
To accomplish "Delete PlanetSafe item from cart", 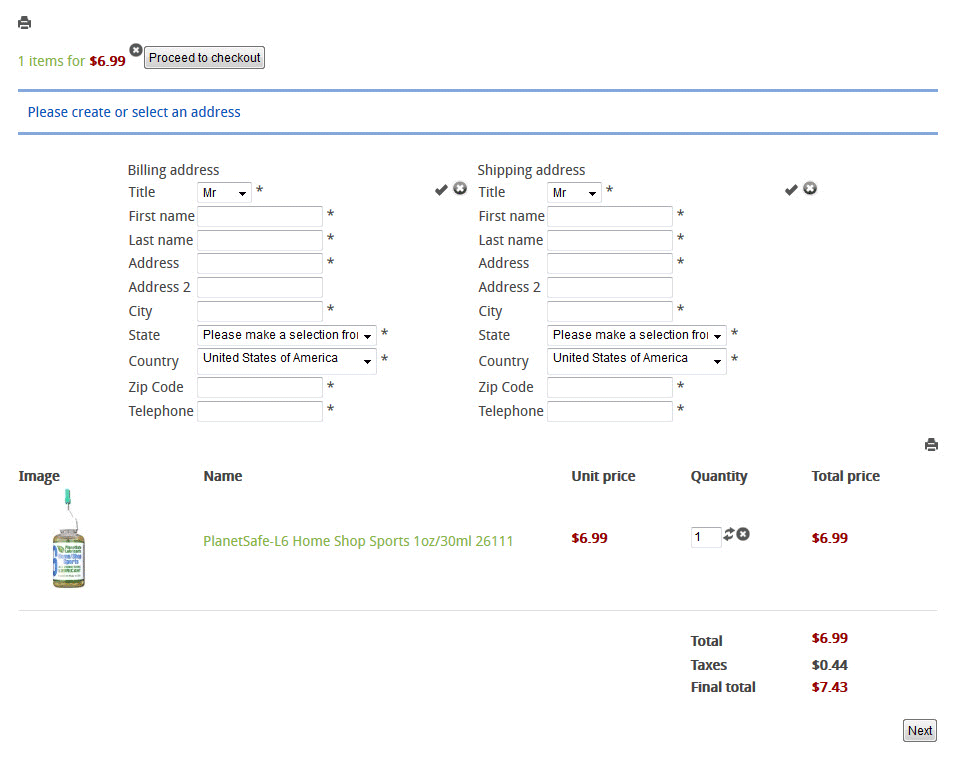I will click(x=743, y=534).
